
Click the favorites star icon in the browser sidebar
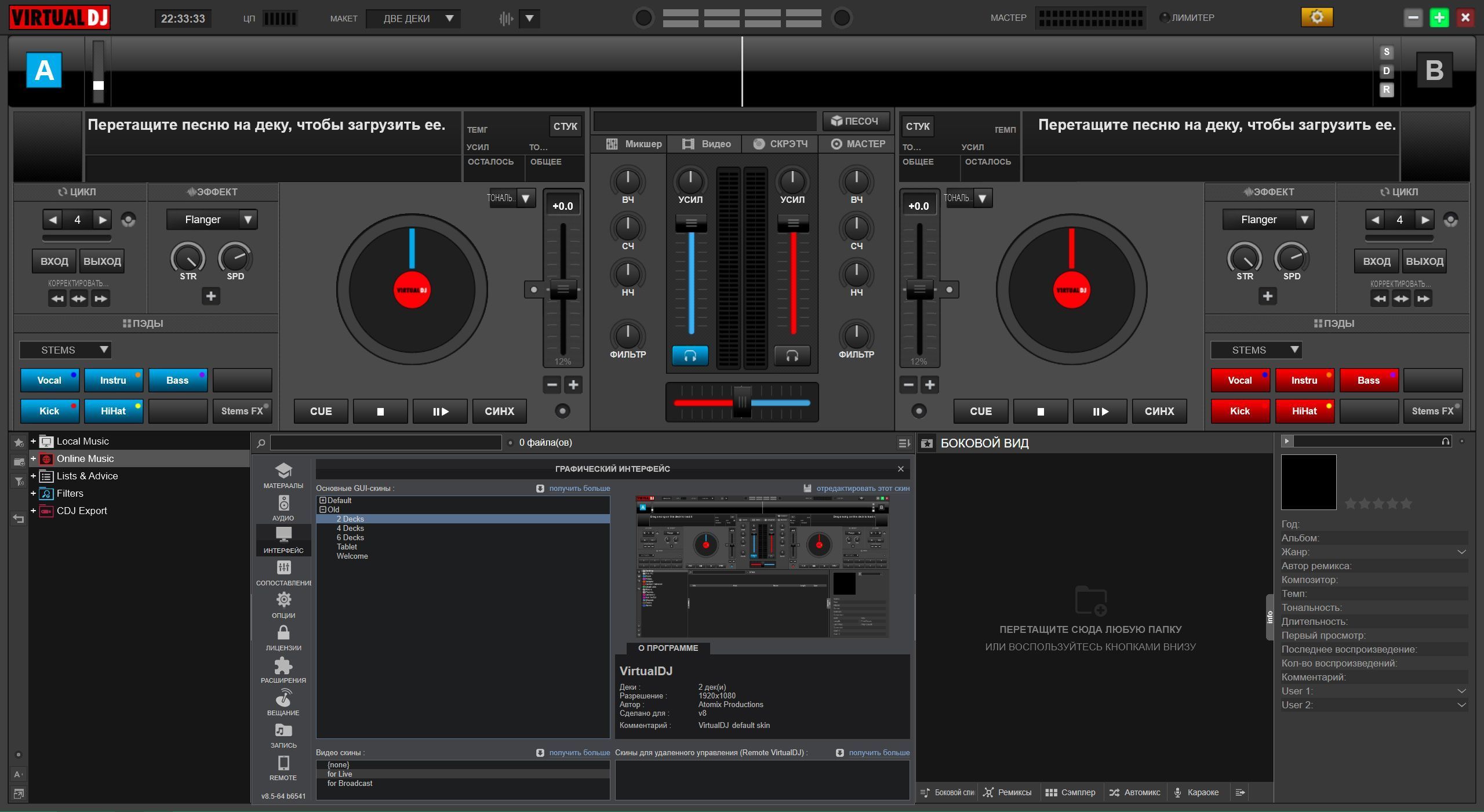(19, 442)
